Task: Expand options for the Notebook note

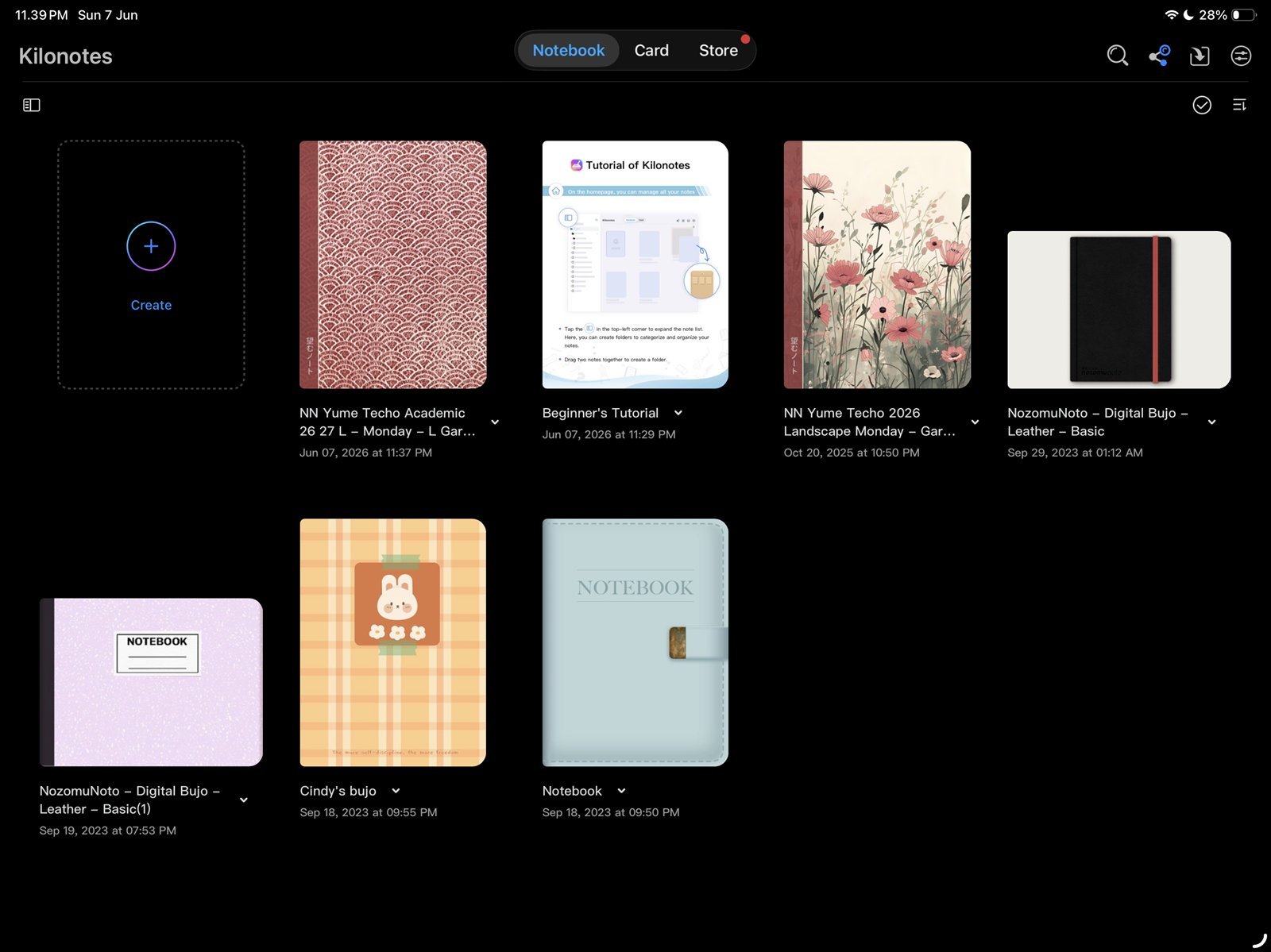Action: tap(622, 791)
